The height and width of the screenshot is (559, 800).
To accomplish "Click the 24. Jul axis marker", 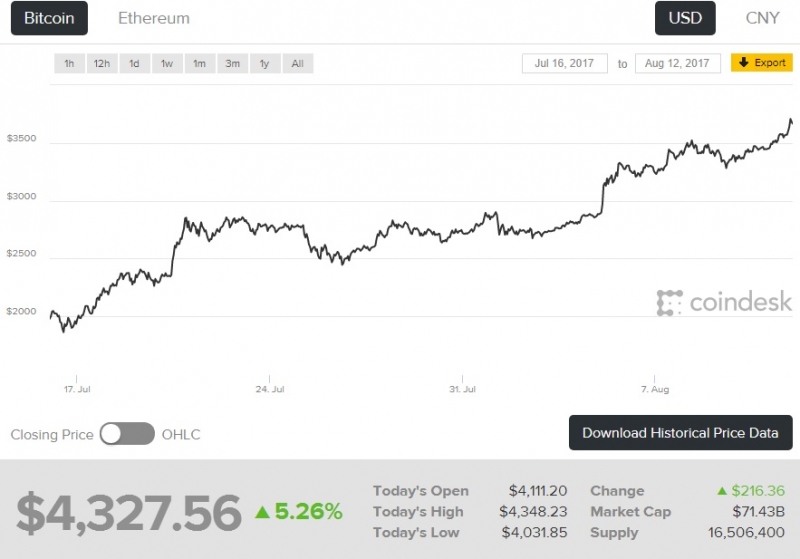I will coord(270,389).
